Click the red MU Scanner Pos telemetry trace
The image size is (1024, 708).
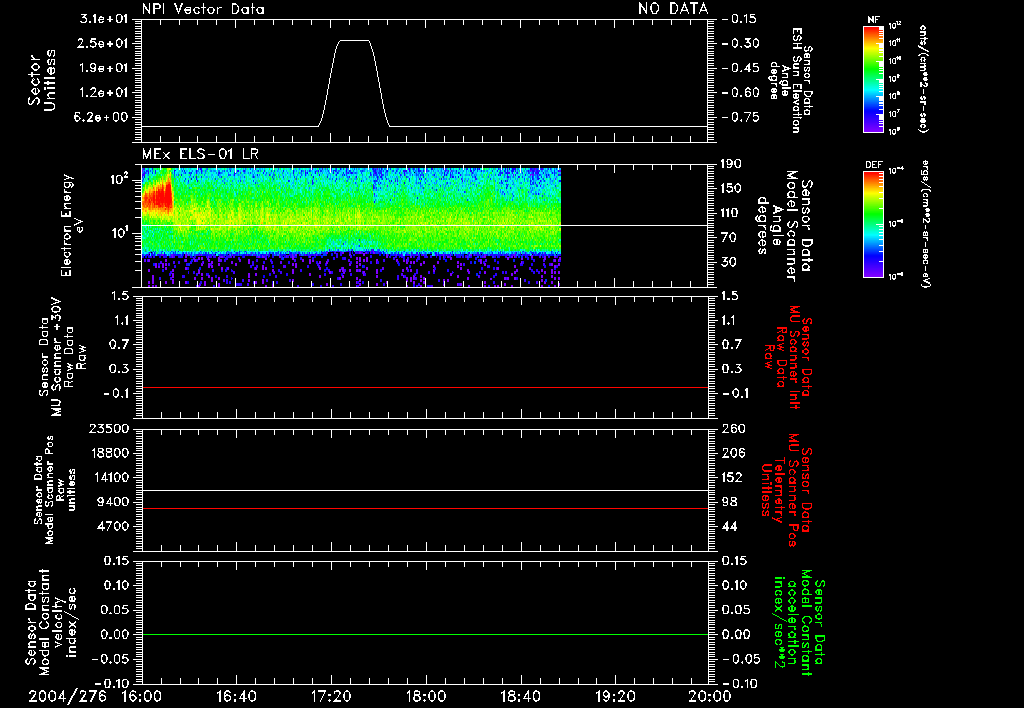[424, 508]
